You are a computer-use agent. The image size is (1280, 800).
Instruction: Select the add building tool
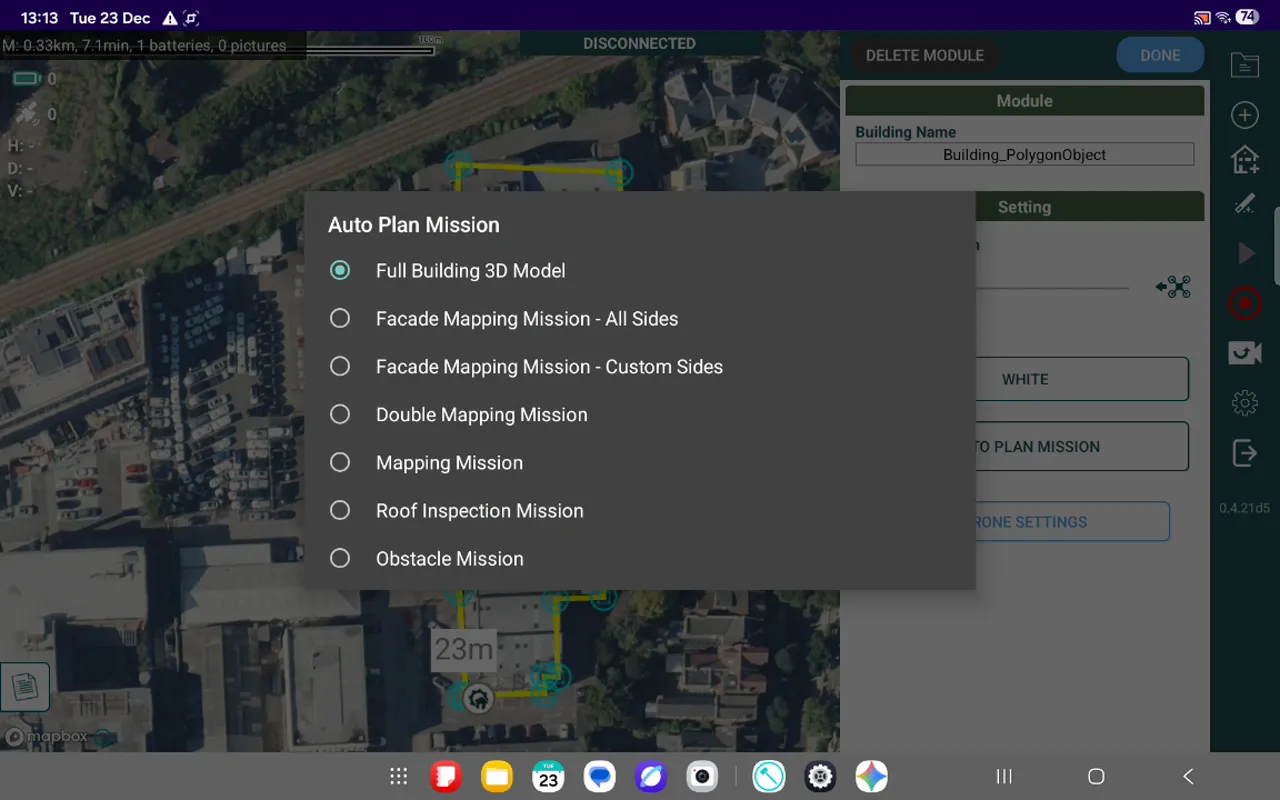(x=1245, y=159)
